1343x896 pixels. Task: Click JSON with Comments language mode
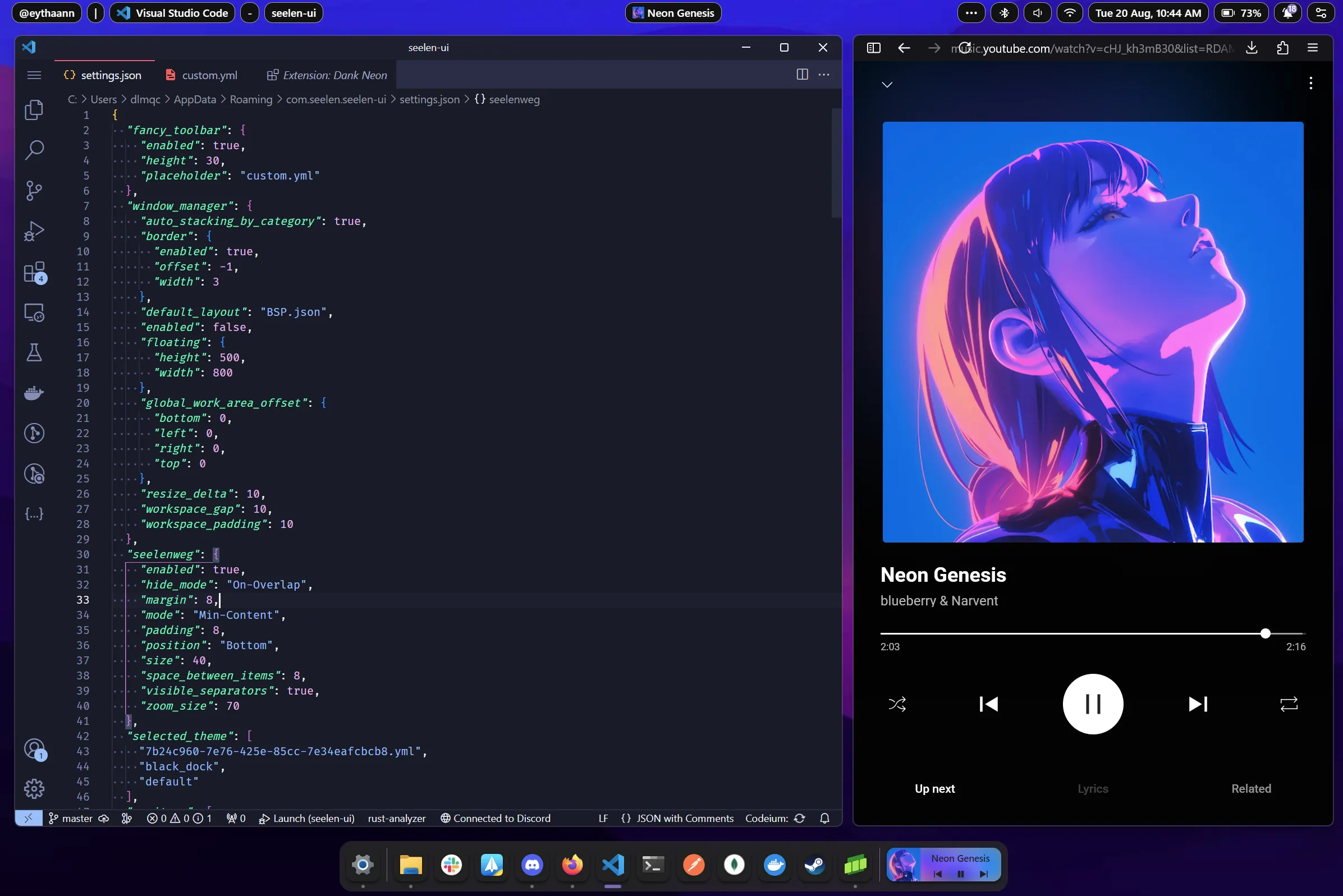coord(685,818)
